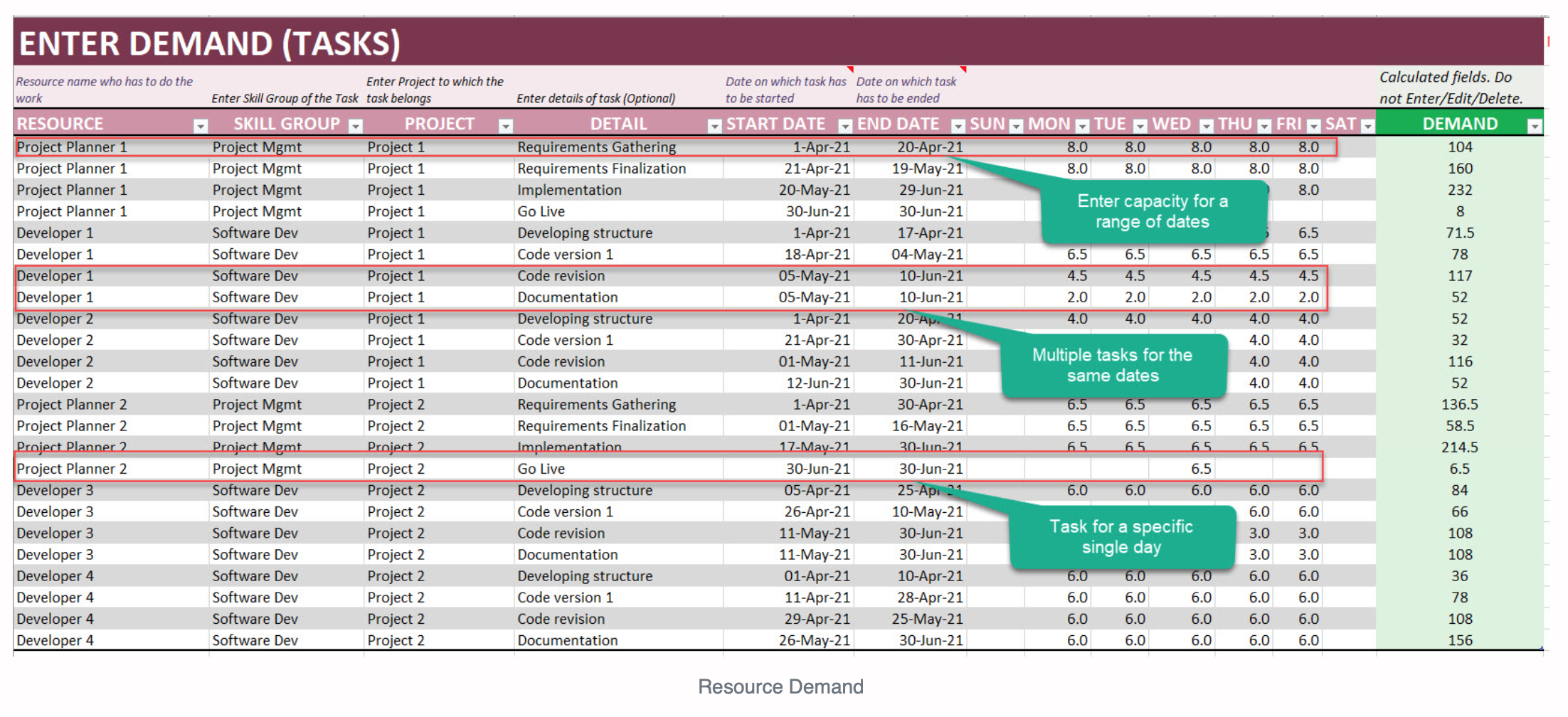Select 'Calculated fields. Do not Enter/Edit/Delete.' note
The height and width of the screenshot is (717, 1568).
[1451, 87]
